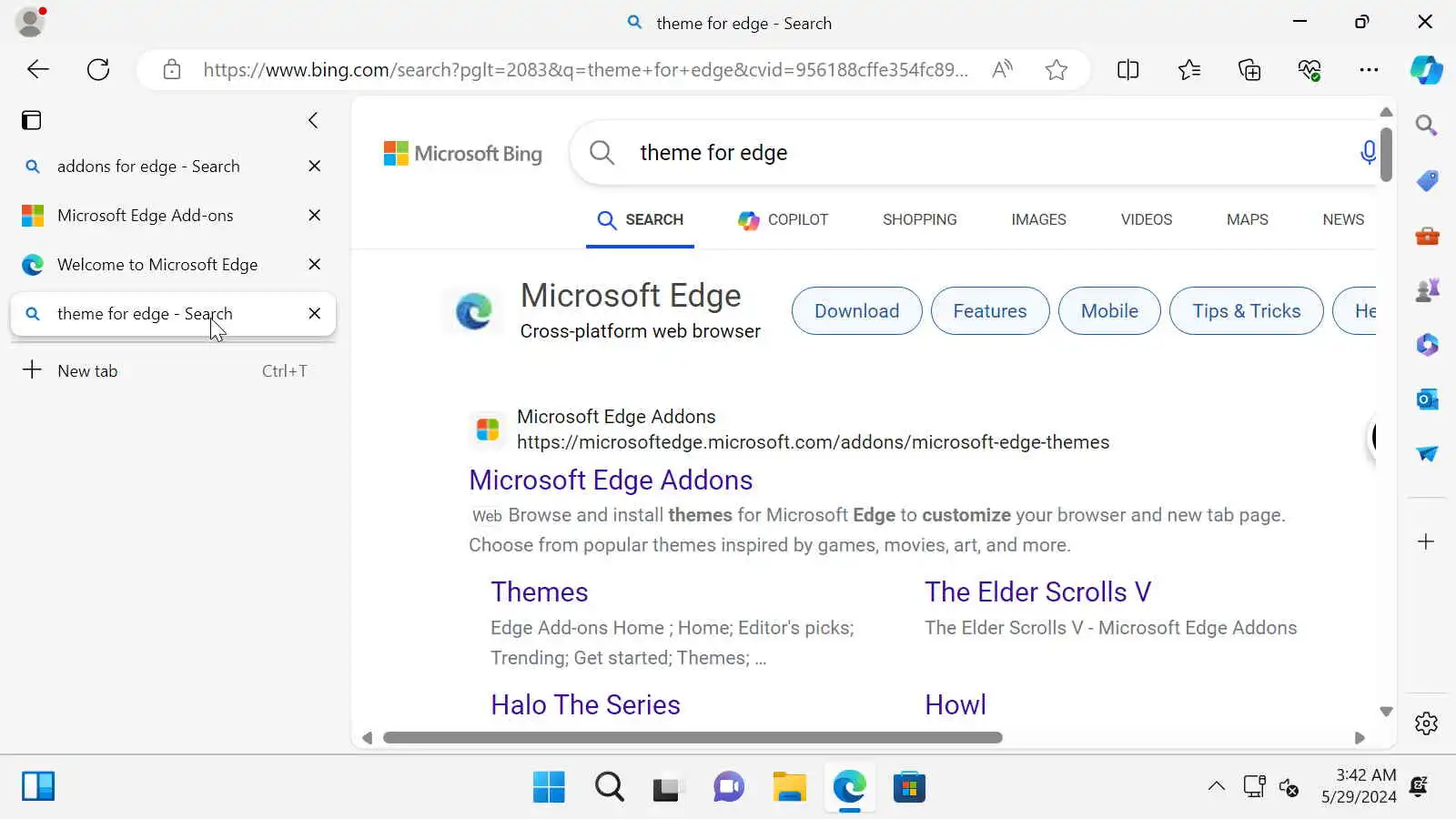
Task: Open Copilot in the Edge toolbar
Action: coord(1426,70)
